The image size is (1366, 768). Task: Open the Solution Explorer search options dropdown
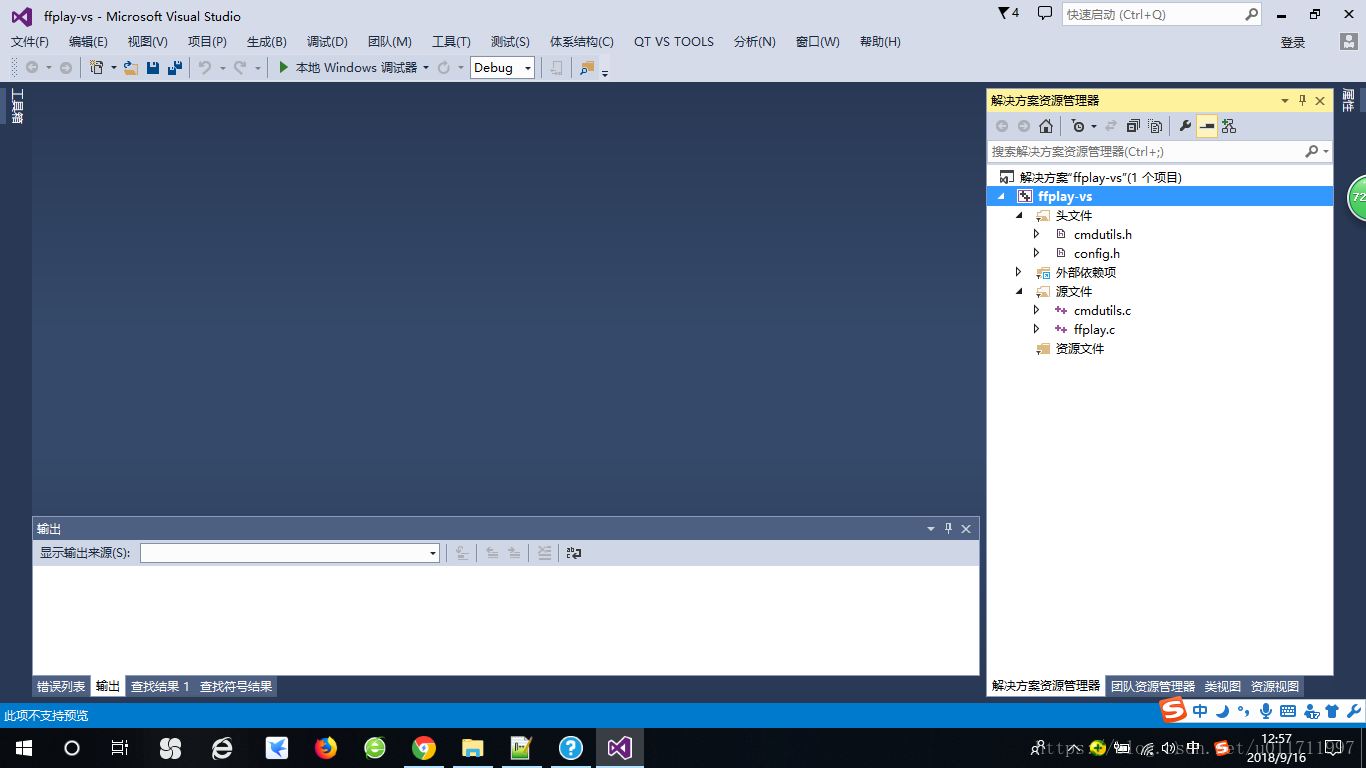[x=1326, y=152]
